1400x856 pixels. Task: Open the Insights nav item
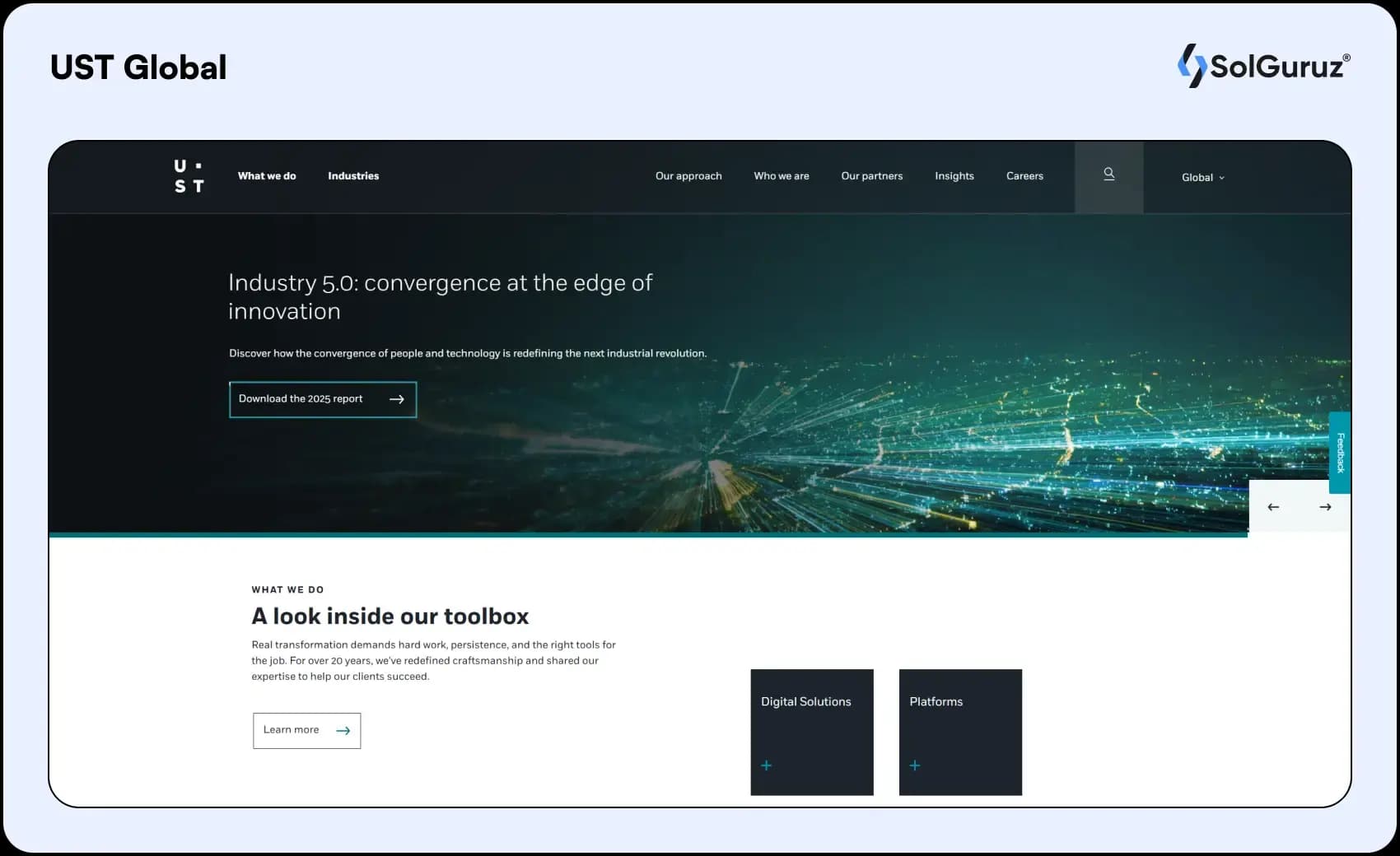954,176
